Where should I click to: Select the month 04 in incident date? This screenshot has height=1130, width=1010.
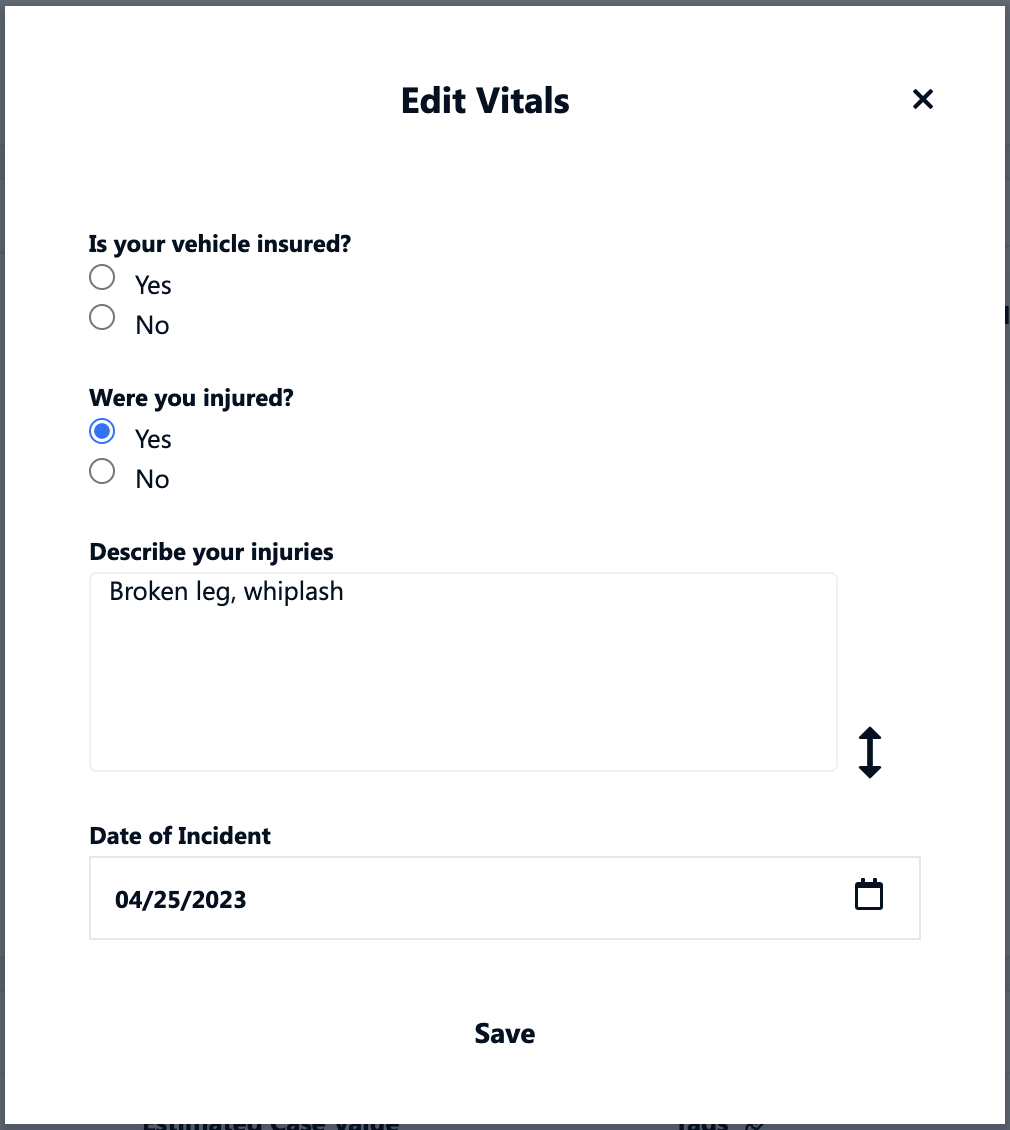coord(128,899)
